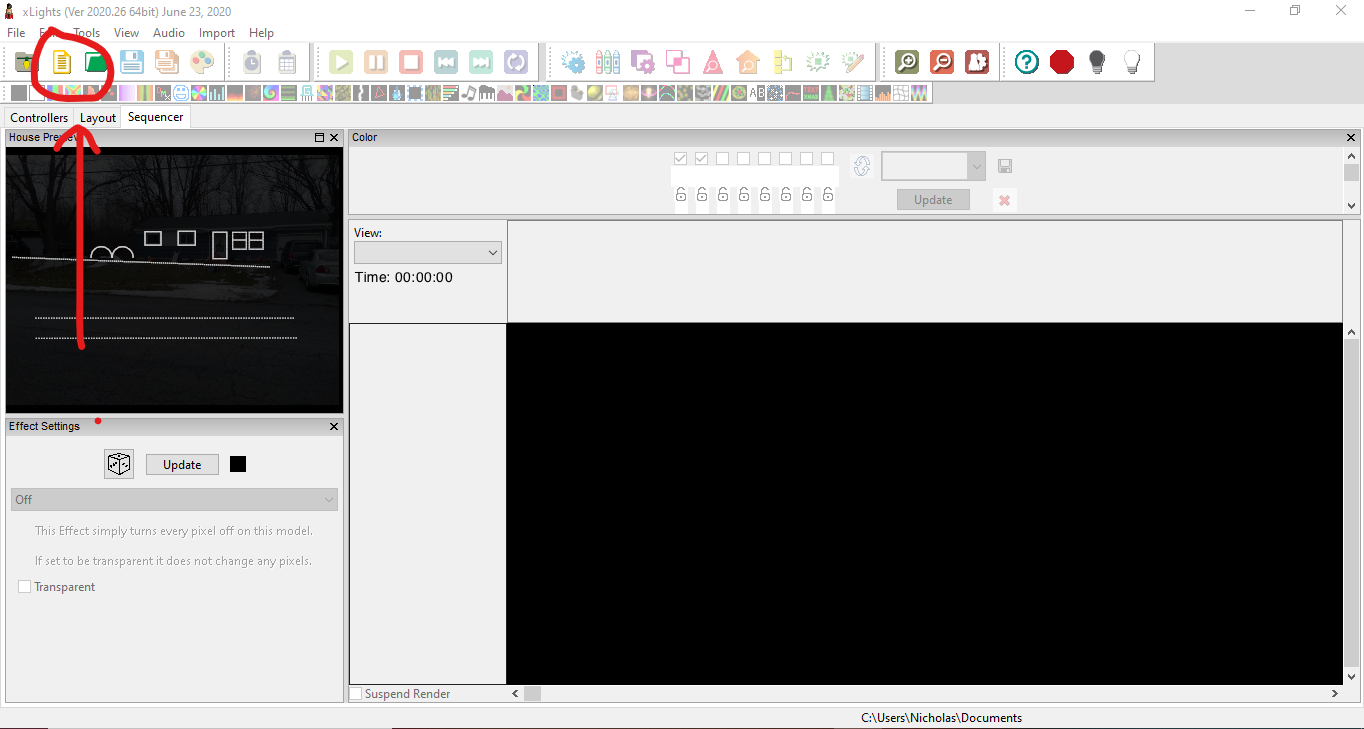This screenshot has height=729, width=1364.
Task: Click Update button in Effect Settings
Action: 182,465
